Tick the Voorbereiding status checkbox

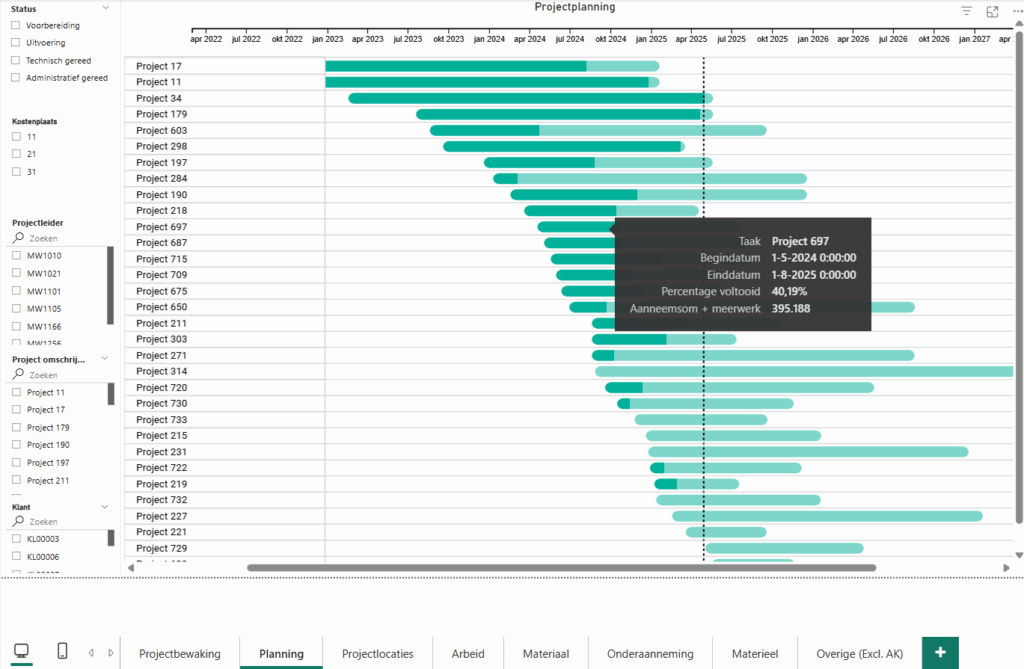point(16,25)
